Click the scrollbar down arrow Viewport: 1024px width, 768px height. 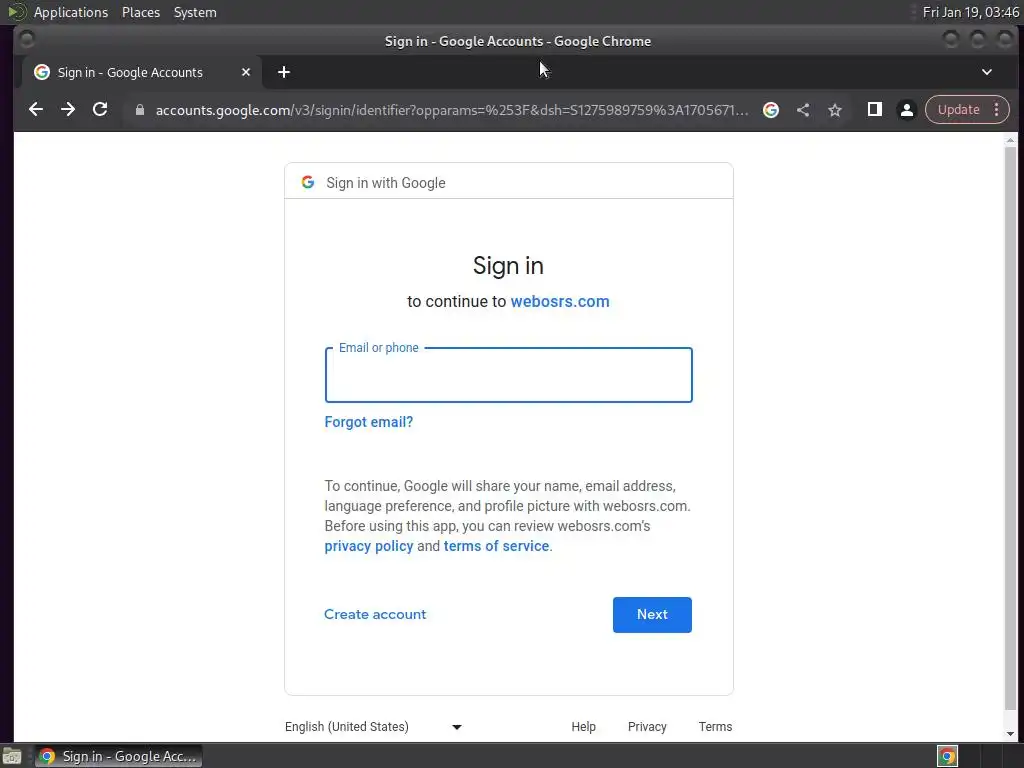pos(1010,733)
